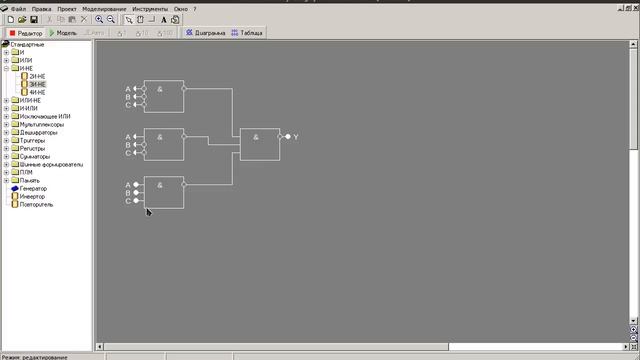The image size is (640, 360).
Task: Save the project with the floppy icon
Action: pyautogui.click(x=34, y=20)
